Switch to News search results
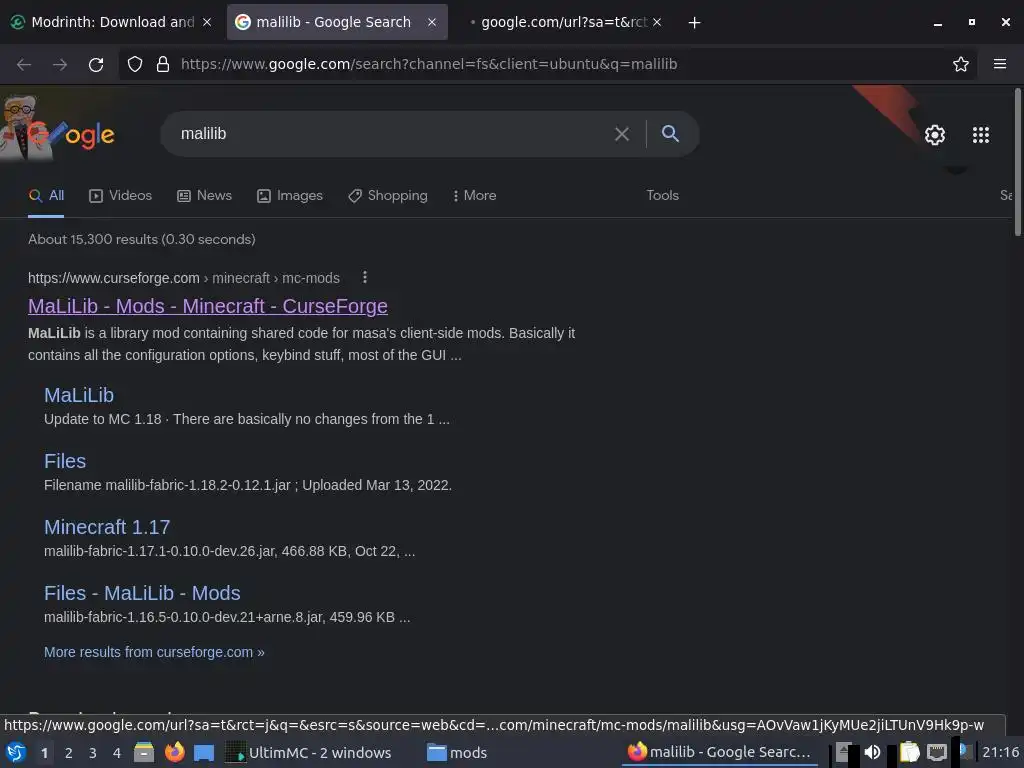This screenshot has height=768, width=1024. pos(204,196)
